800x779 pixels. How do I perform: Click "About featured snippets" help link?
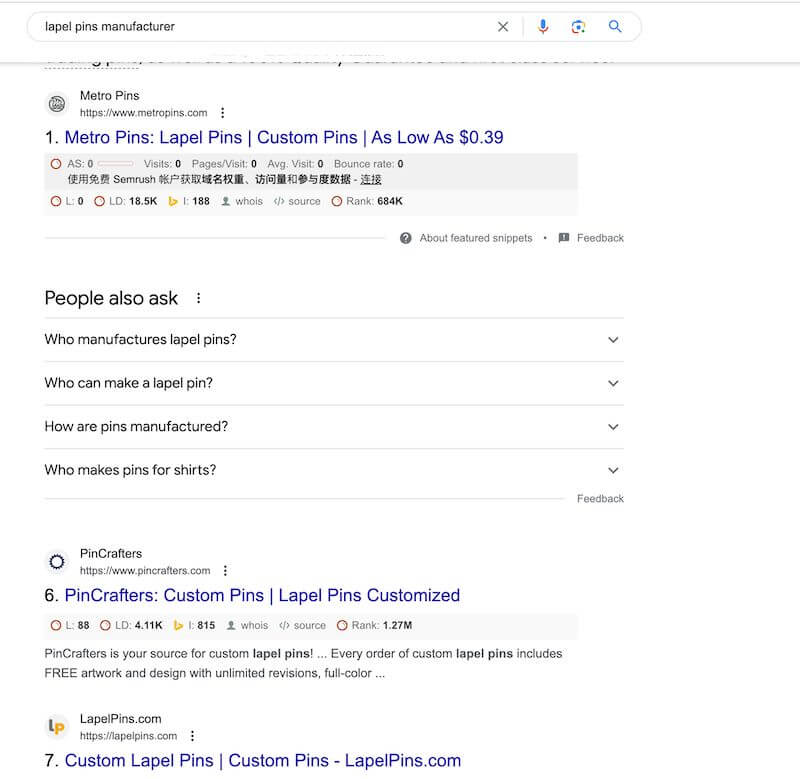click(475, 238)
